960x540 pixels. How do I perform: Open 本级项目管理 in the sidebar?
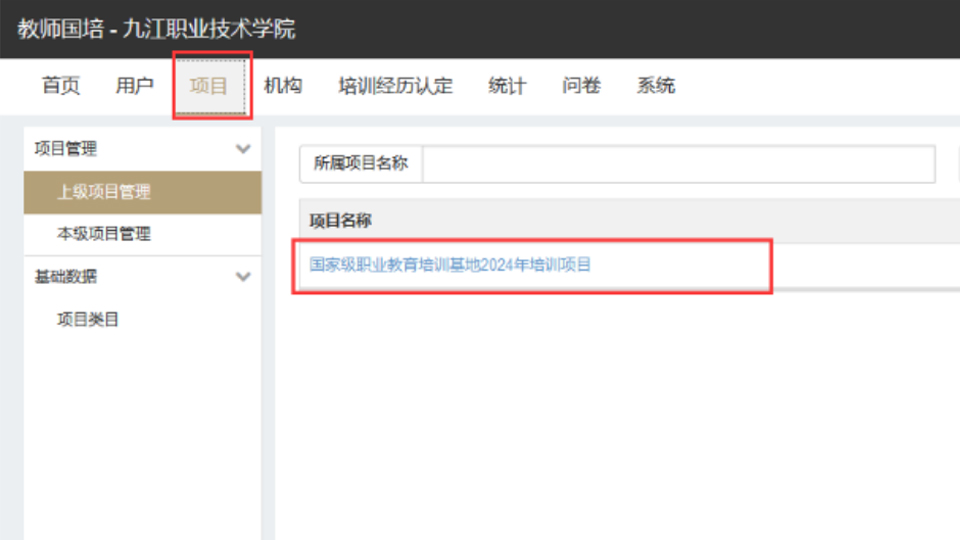104,234
